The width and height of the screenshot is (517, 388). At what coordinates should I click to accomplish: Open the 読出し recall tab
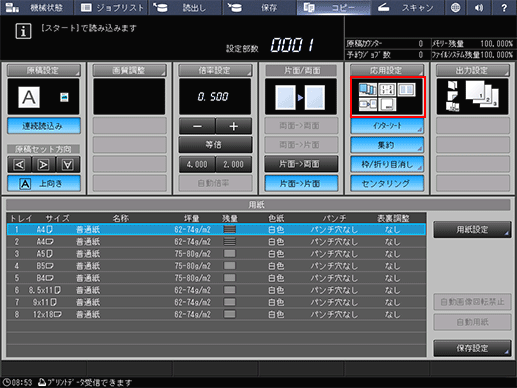click(185, 8)
